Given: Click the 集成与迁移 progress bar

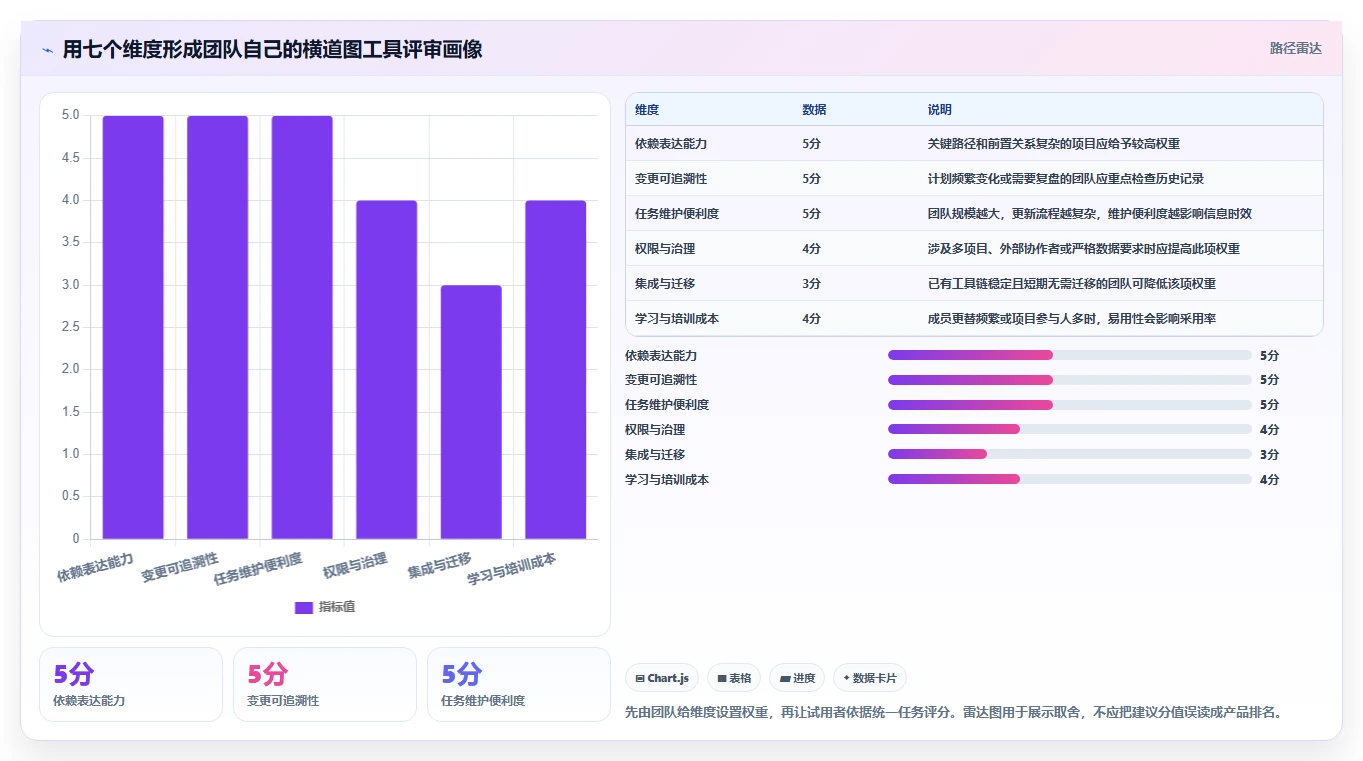Looking at the screenshot, I should (1070, 455).
